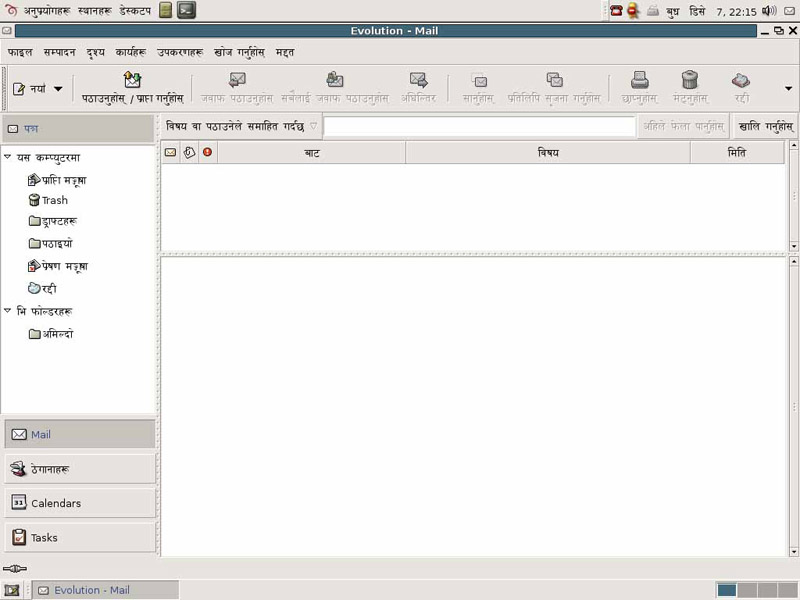The width and height of the screenshot is (800, 600).
Task: Click the Send/Receive mail toolbar icon
Action: tap(132, 81)
